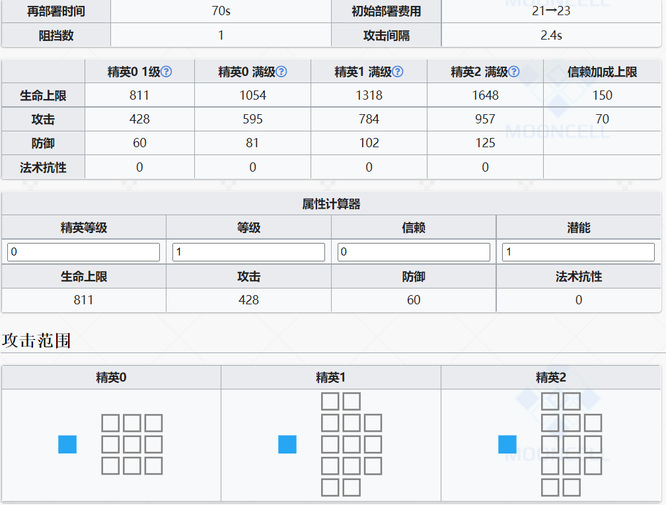Select the 生命上限 value 1648
Viewport: 666px width, 505px height.
[x=485, y=95]
